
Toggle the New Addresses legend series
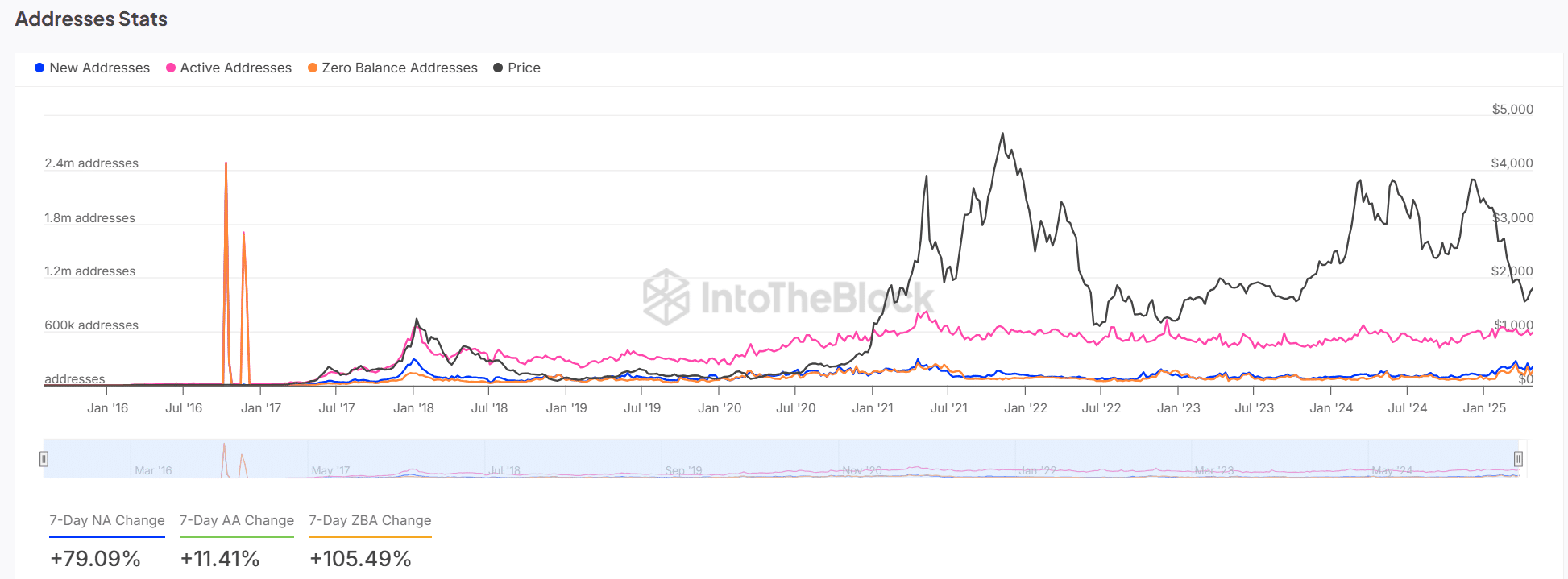tap(92, 68)
